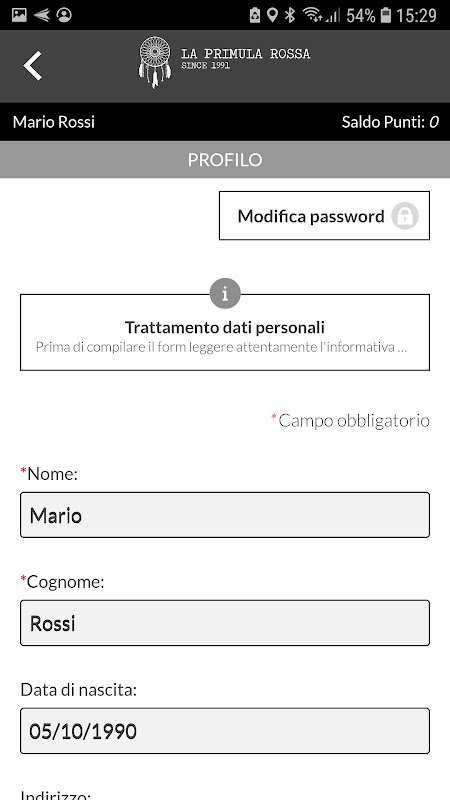Tap the location pin status icon
The height and width of the screenshot is (800, 450).
click(272, 15)
